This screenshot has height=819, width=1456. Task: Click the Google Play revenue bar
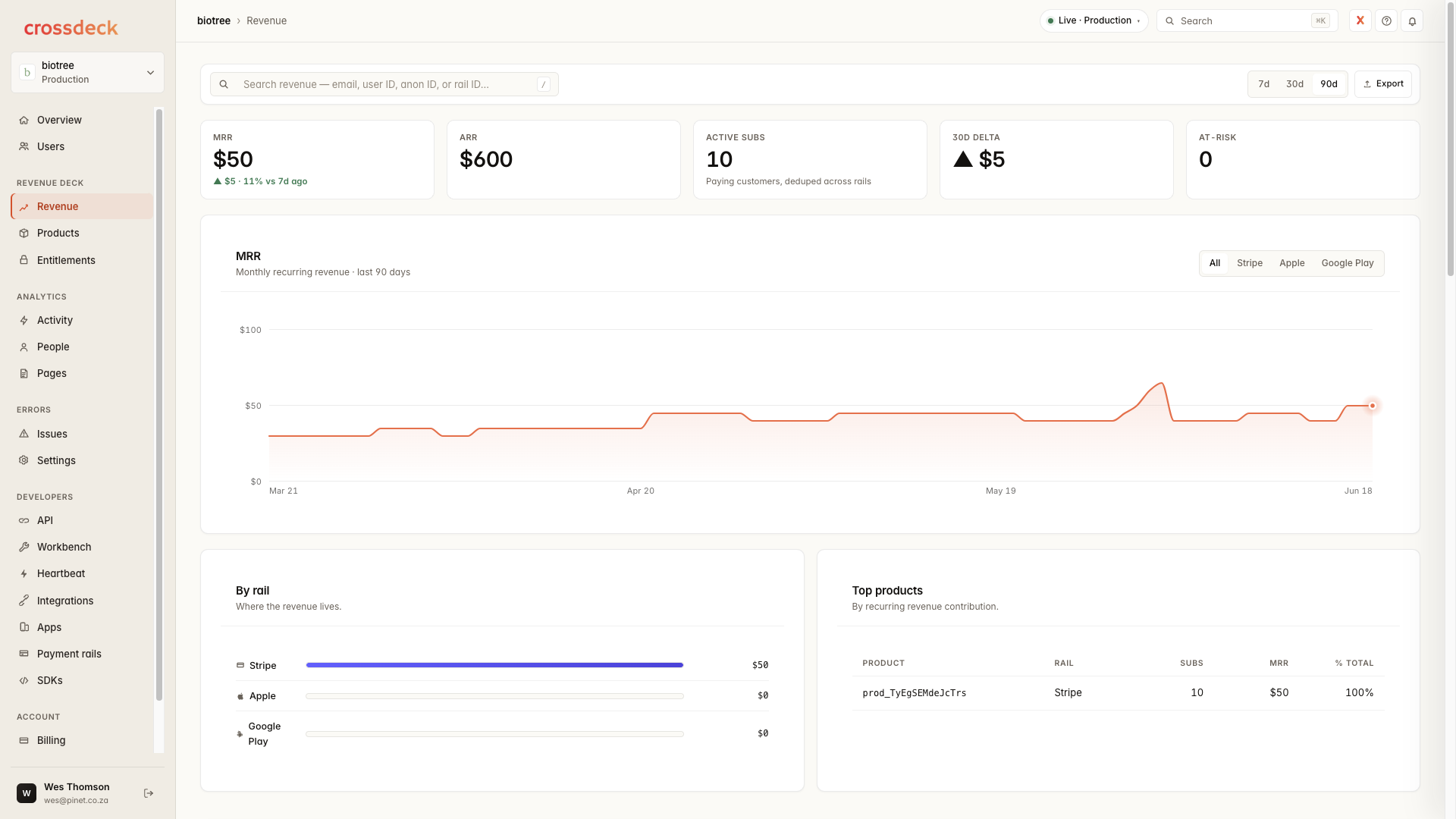click(494, 734)
